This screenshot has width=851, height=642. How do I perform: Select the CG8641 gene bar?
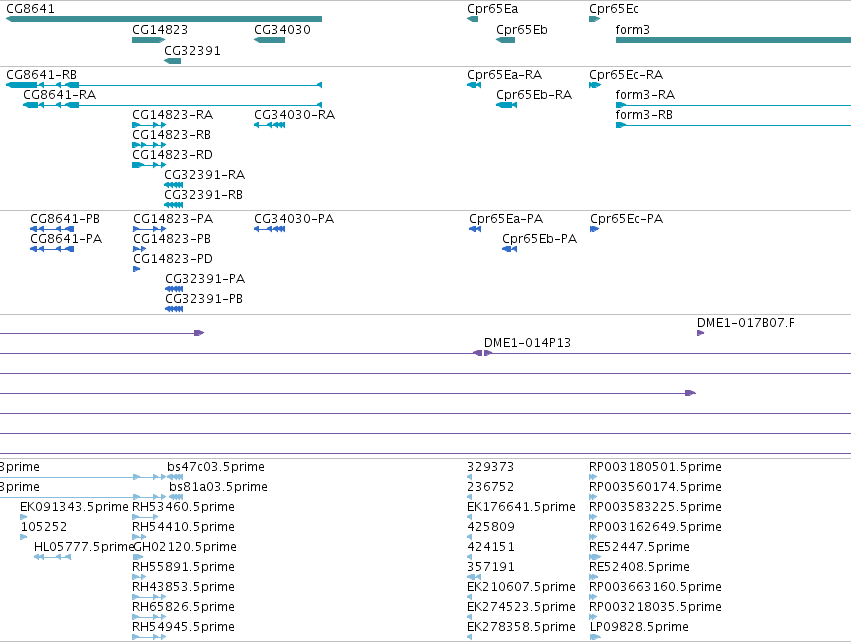(x=164, y=19)
